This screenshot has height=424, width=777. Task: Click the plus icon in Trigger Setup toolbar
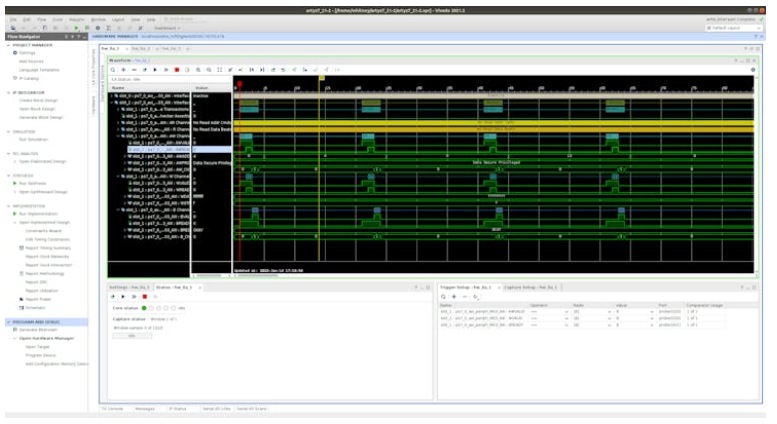click(x=453, y=296)
